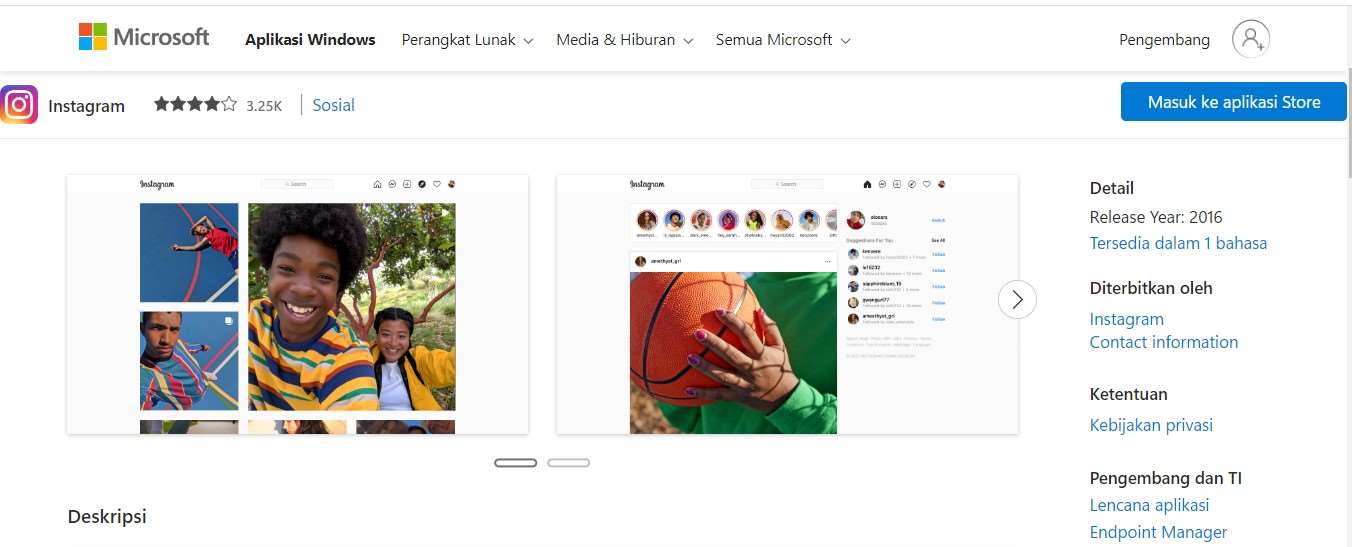Click the 3.25K rating count

pos(264,105)
